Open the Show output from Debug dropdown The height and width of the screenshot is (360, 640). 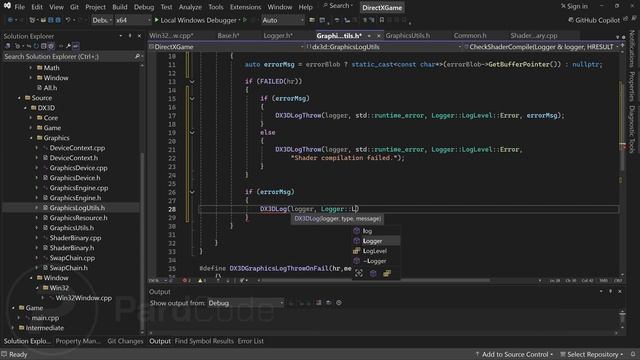245,303
